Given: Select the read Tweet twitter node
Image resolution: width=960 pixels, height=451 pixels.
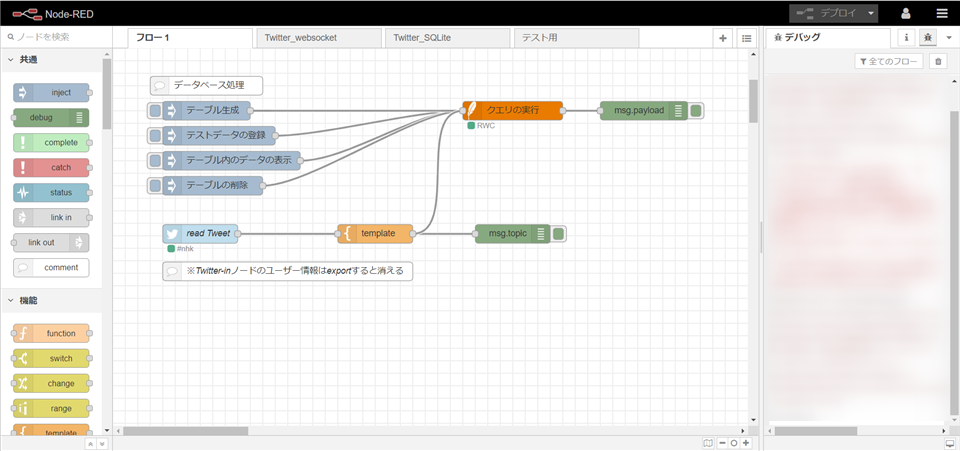Looking at the screenshot, I should (200, 234).
